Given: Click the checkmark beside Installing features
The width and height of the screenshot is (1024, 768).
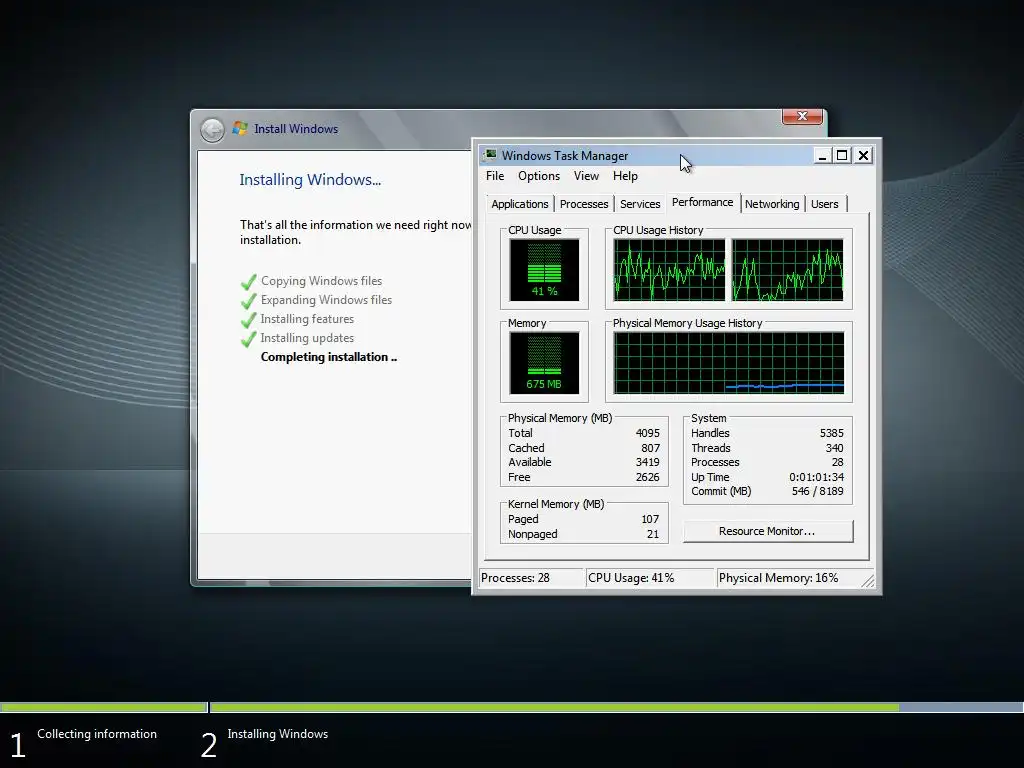Looking at the screenshot, I should pos(248,320).
